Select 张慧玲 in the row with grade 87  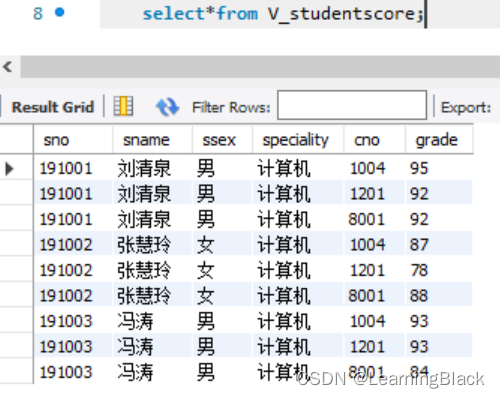pos(152,245)
